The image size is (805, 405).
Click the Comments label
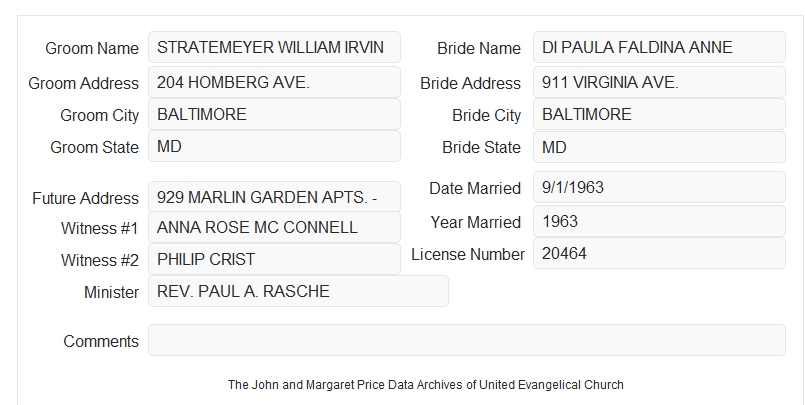point(101,341)
